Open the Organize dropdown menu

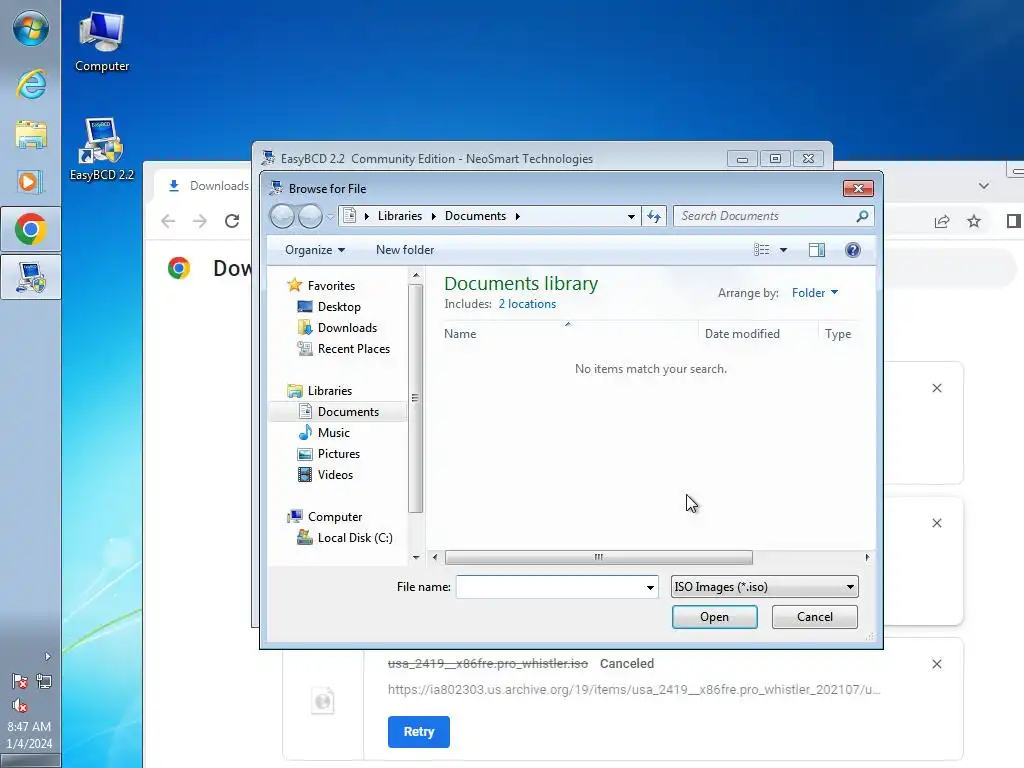(x=315, y=250)
